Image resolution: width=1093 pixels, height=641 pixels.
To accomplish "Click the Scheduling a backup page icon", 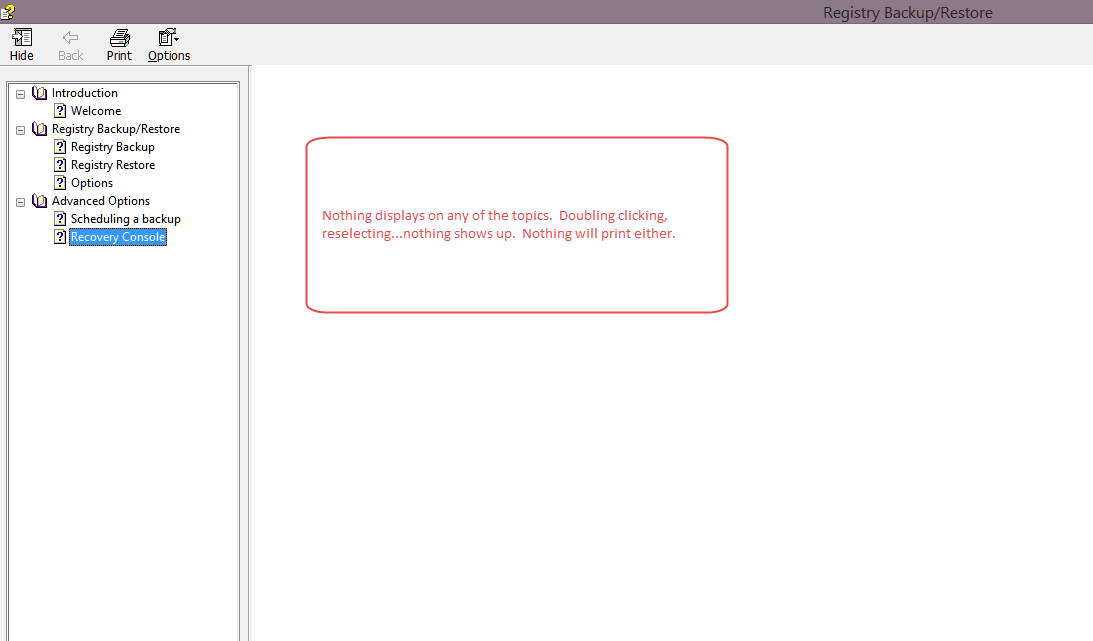I will [x=60, y=219].
